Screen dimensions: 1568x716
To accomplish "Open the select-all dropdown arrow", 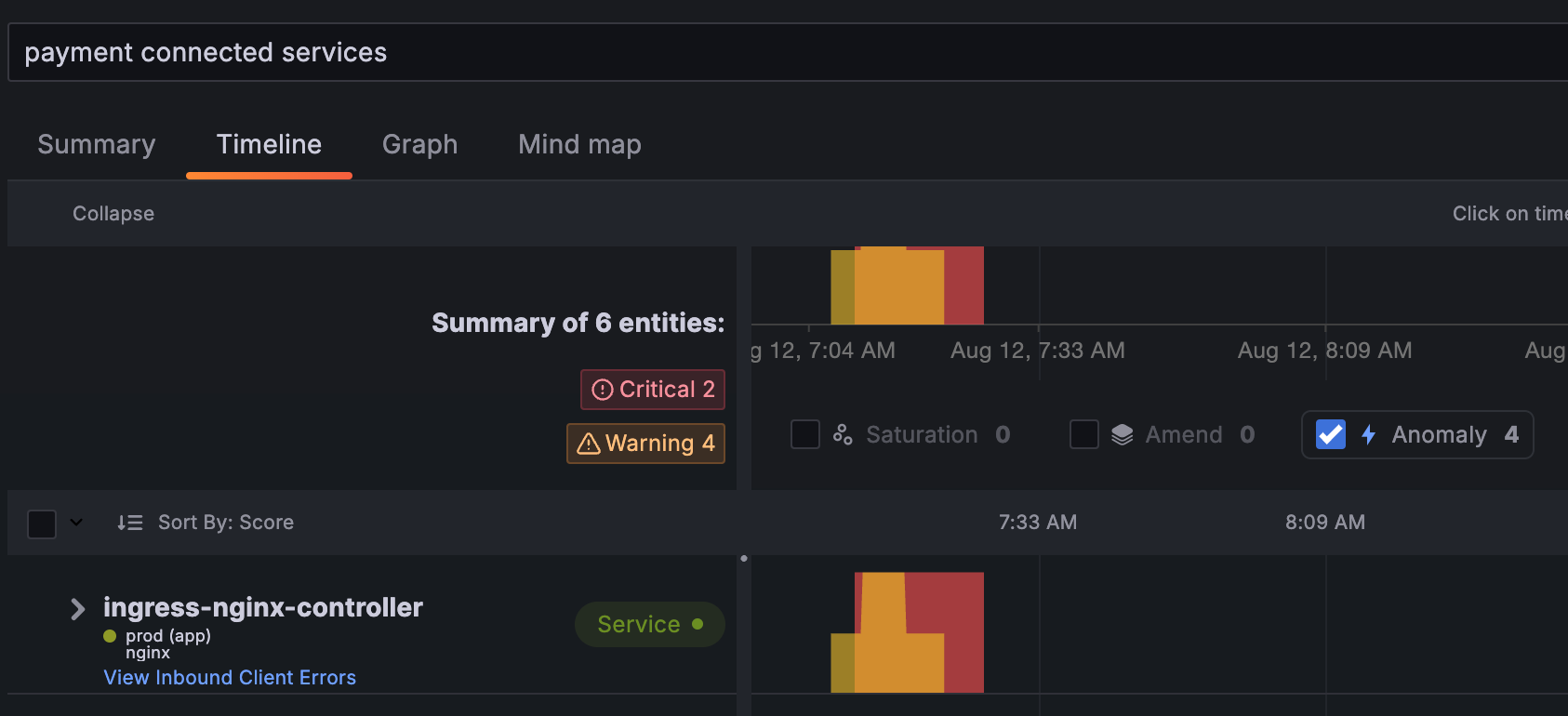I will coord(76,523).
